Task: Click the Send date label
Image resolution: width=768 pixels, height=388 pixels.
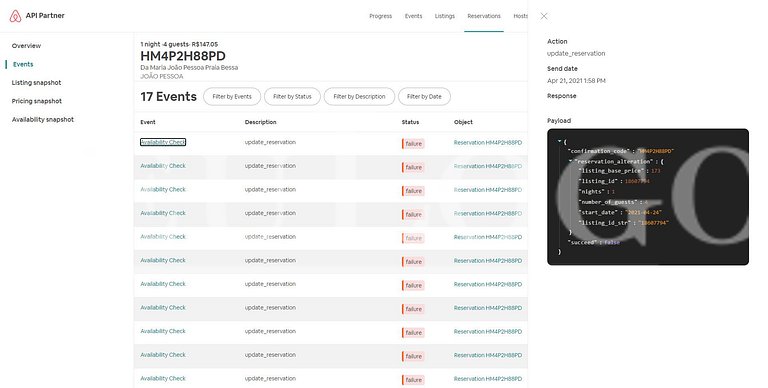Action: click(562, 69)
